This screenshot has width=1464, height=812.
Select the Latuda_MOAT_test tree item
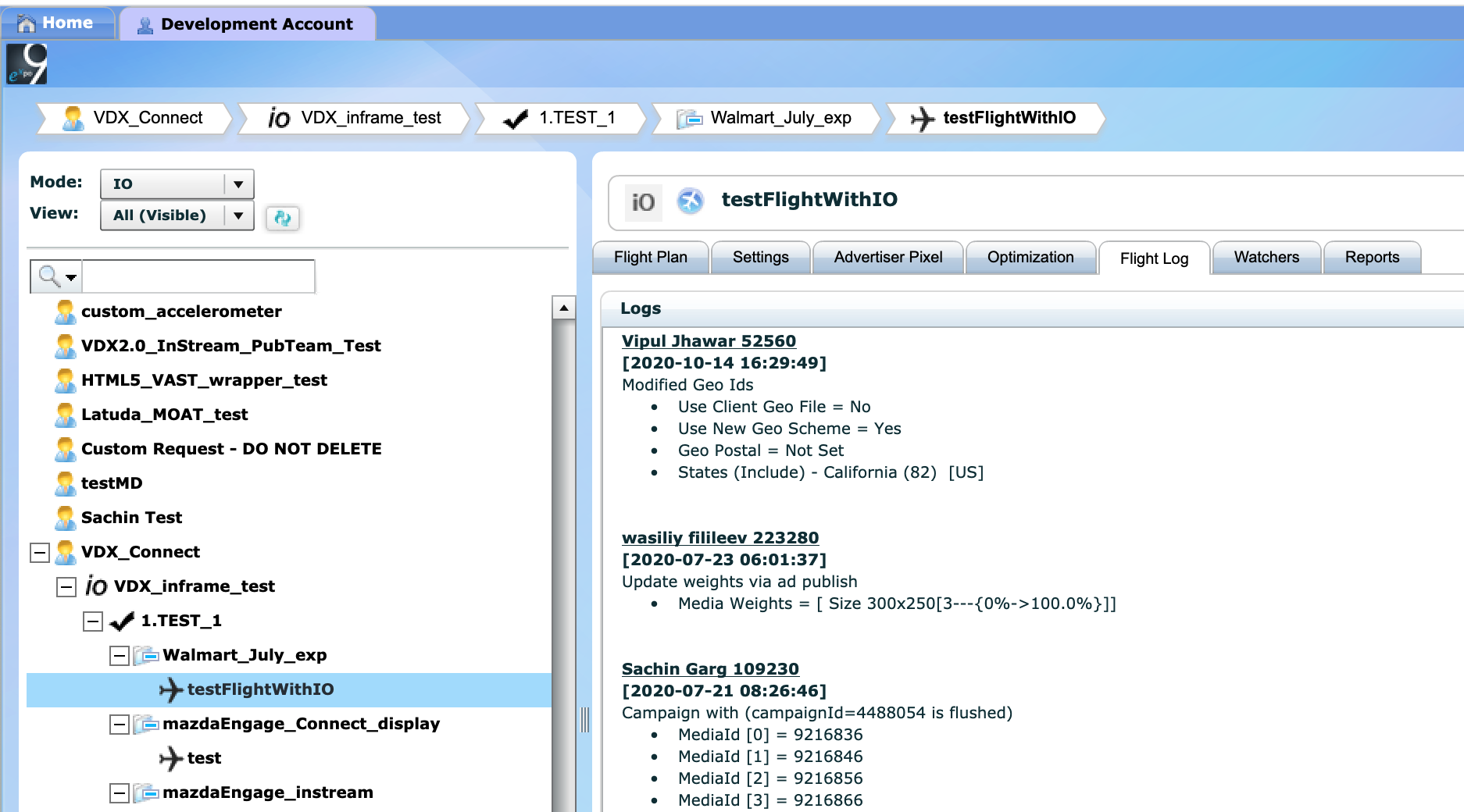tap(164, 415)
